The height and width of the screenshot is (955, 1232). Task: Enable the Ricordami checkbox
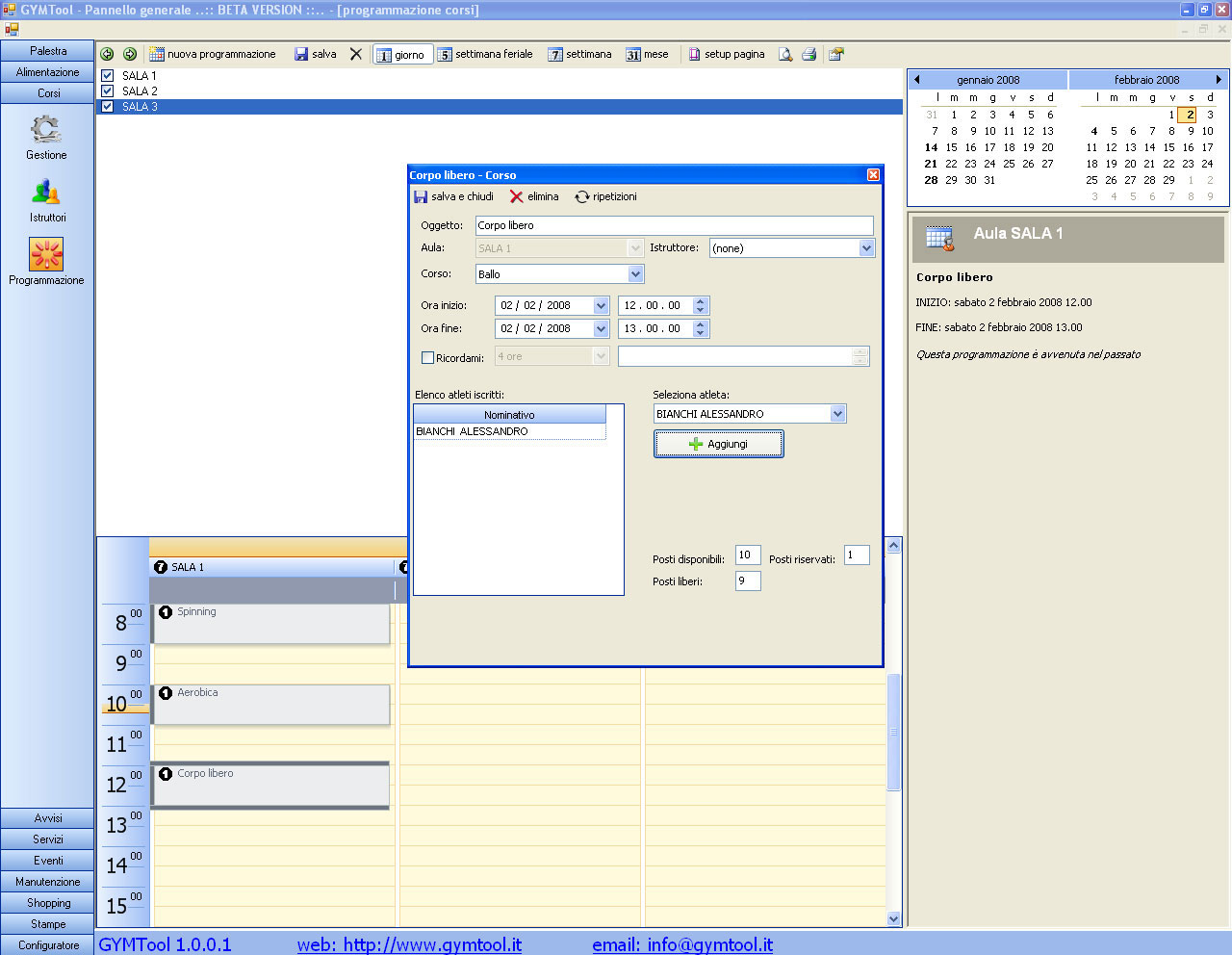[x=428, y=357]
